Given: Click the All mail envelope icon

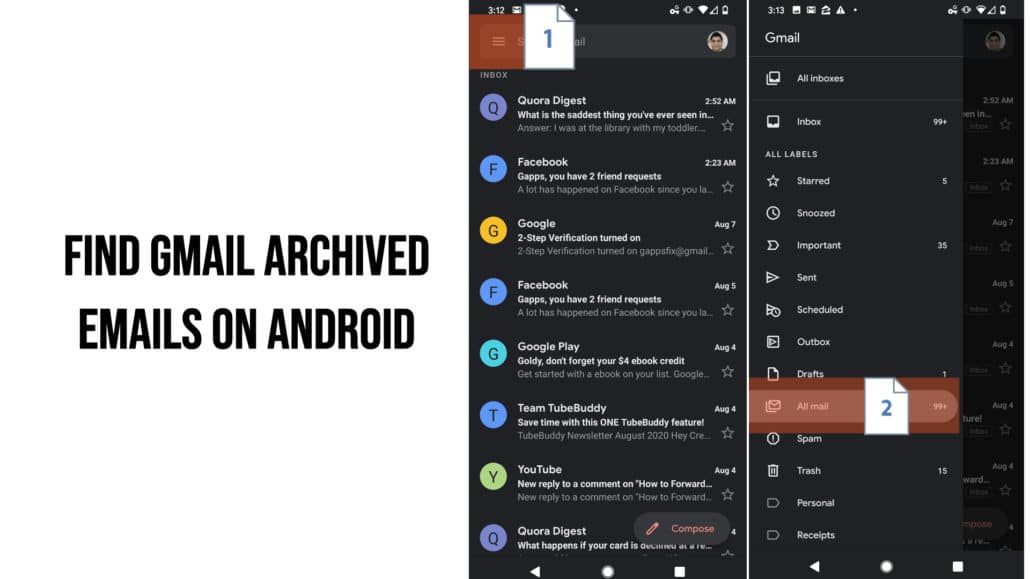Looking at the screenshot, I should (x=773, y=406).
